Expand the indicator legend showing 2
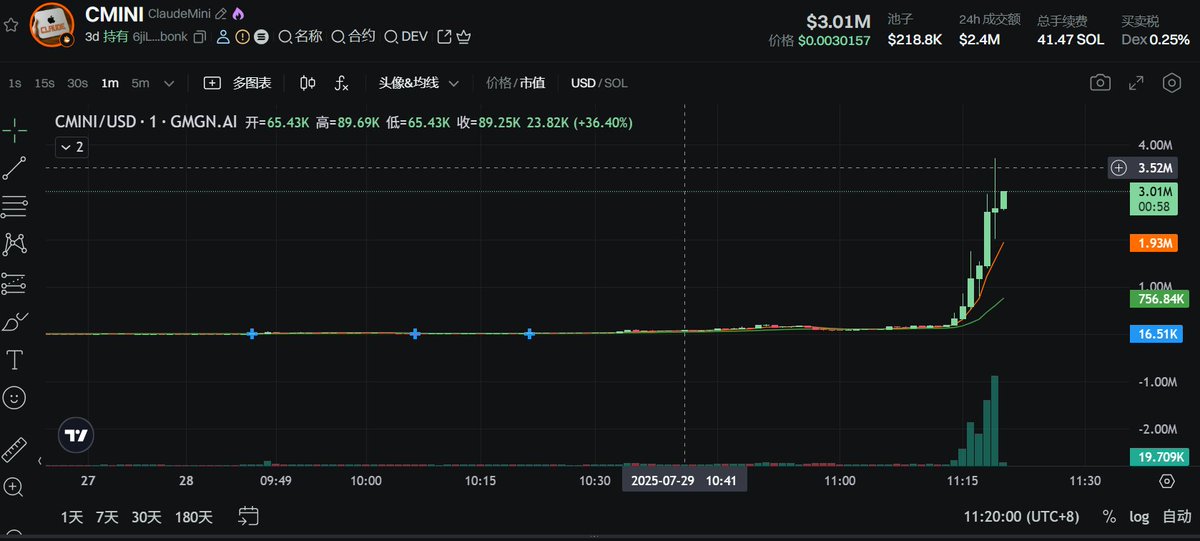The height and width of the screenshot is (541, 1200). [71, 147]
